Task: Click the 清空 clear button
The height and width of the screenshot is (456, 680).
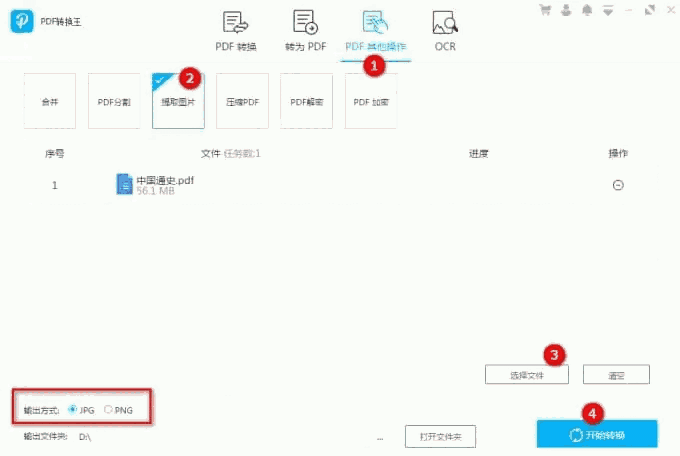Action: 616,374
